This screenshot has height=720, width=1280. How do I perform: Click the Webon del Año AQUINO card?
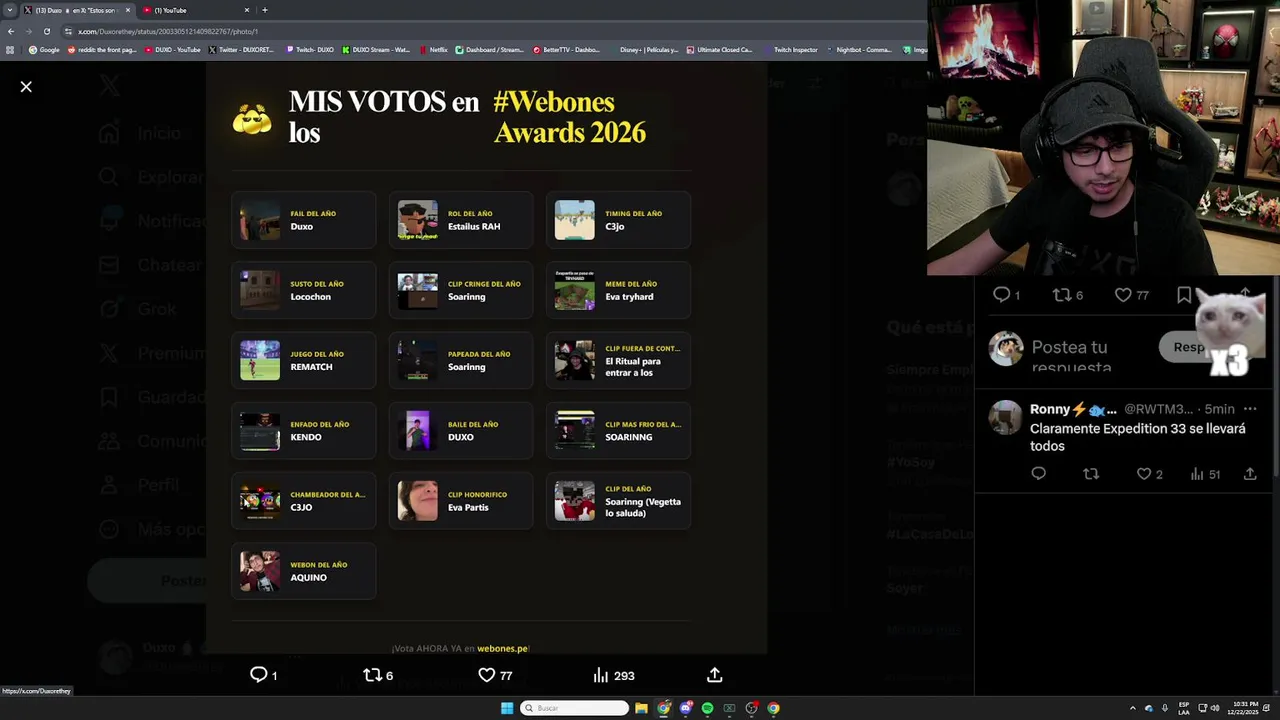tap(303, 571)
